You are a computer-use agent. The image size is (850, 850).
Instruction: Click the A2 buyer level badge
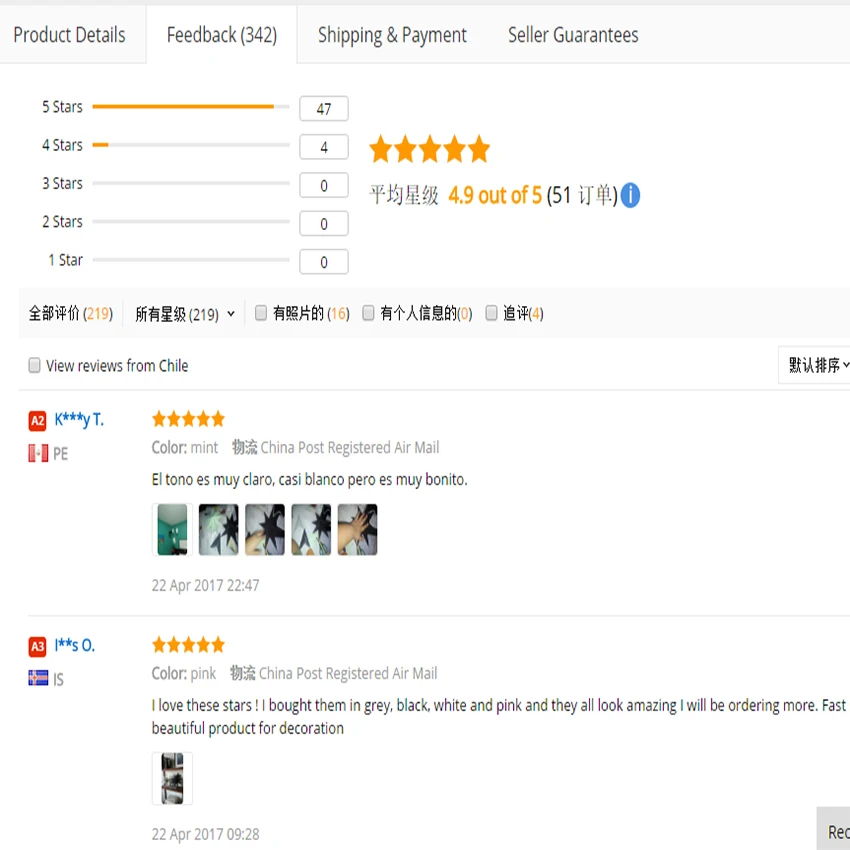37,421
